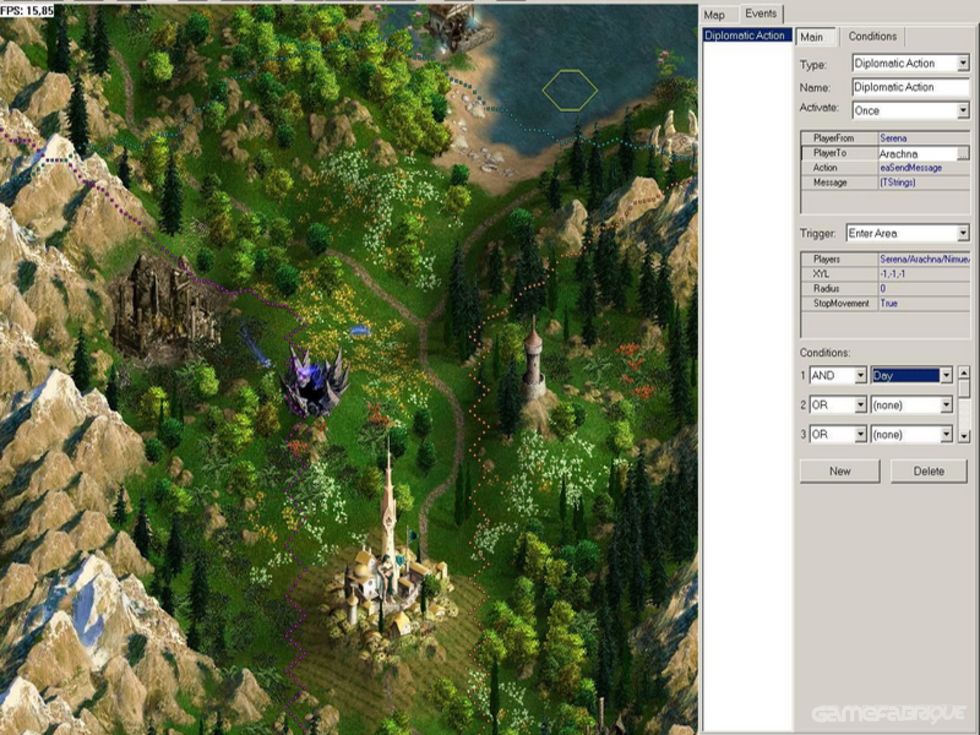Viewport: 980px width, 735px height.
Task: Open condition 2 (none) dropdown
Action: click(912, 405)
